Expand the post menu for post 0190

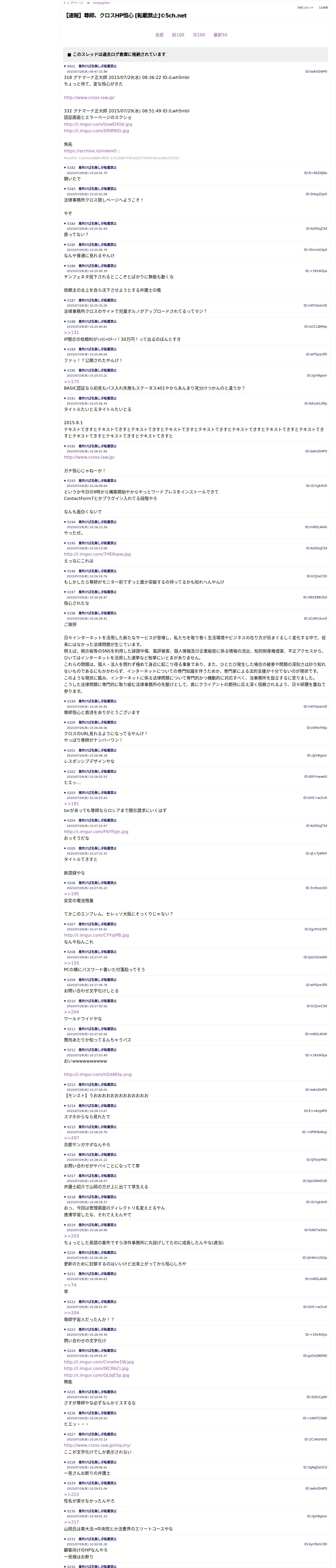pyautogui.click(x=65, y=370)
